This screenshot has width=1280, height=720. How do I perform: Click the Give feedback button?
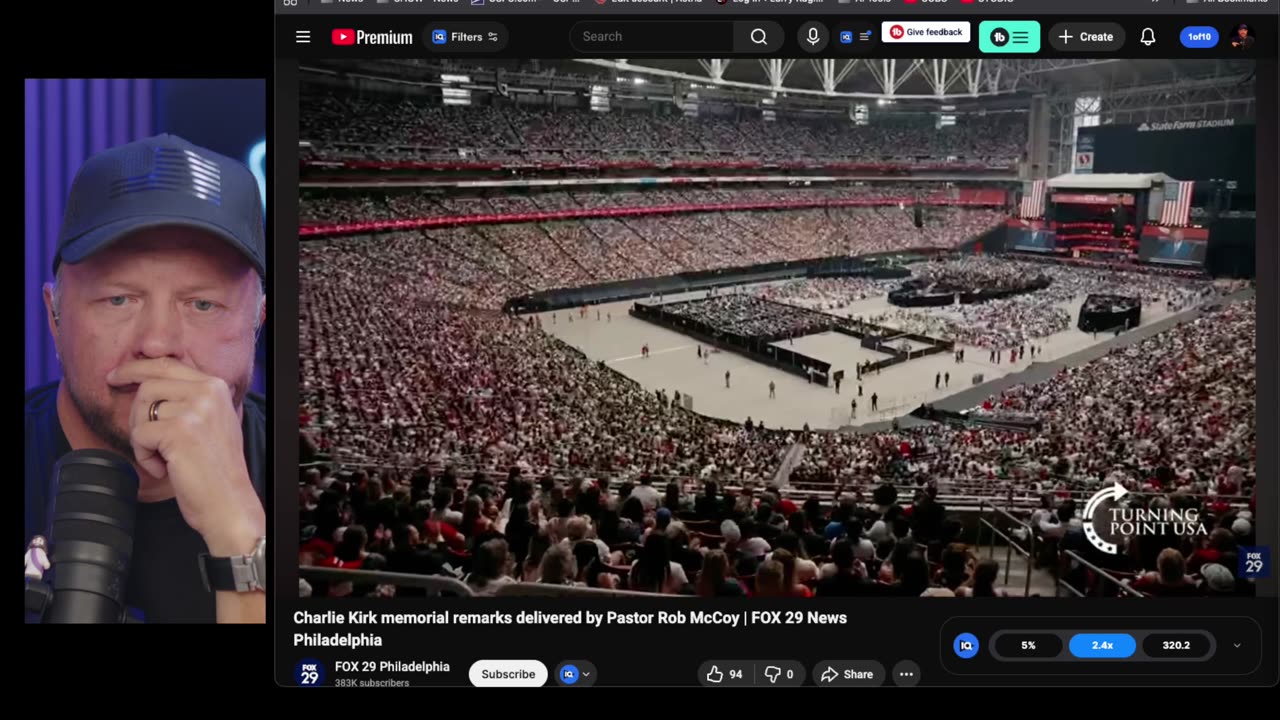pos(926,32)
